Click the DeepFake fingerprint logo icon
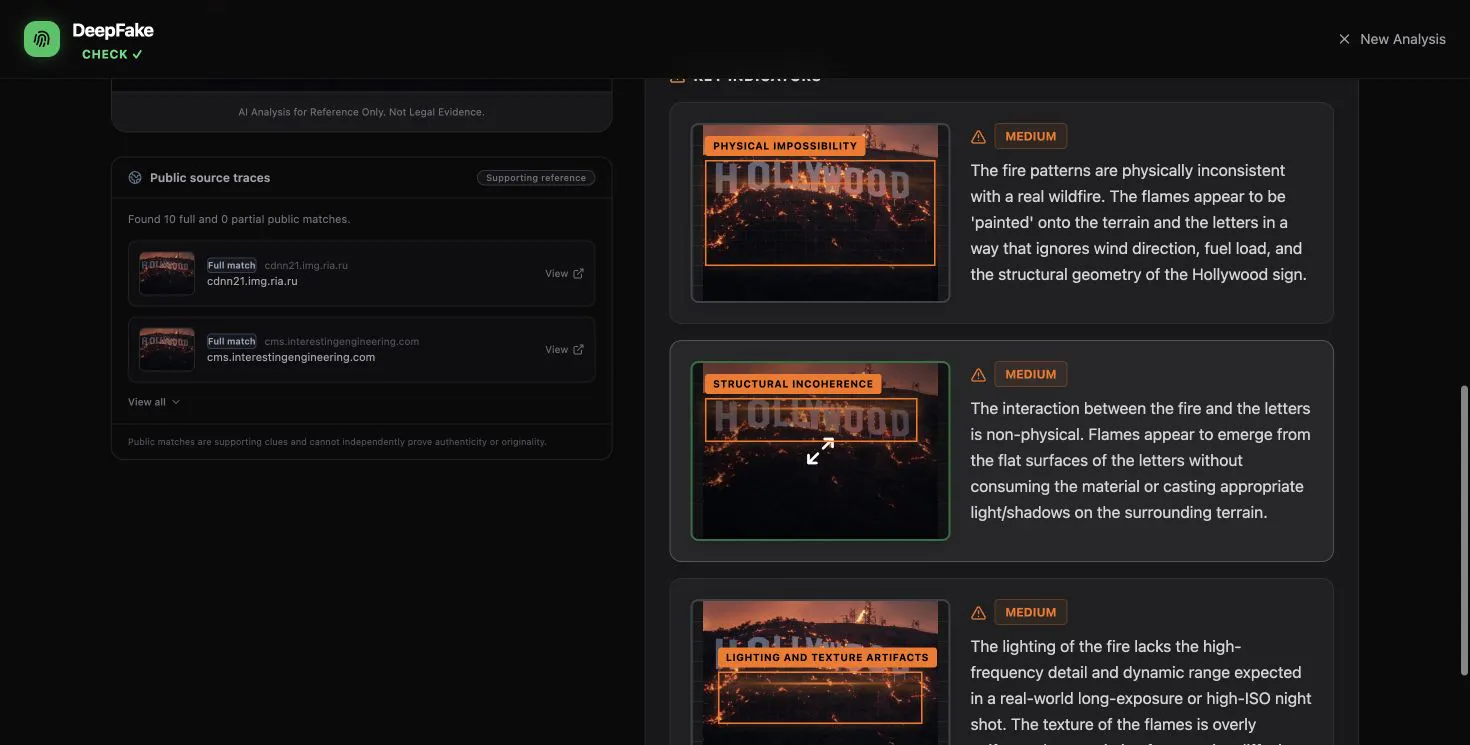1470x745 pixels. (x=42, y=39)
